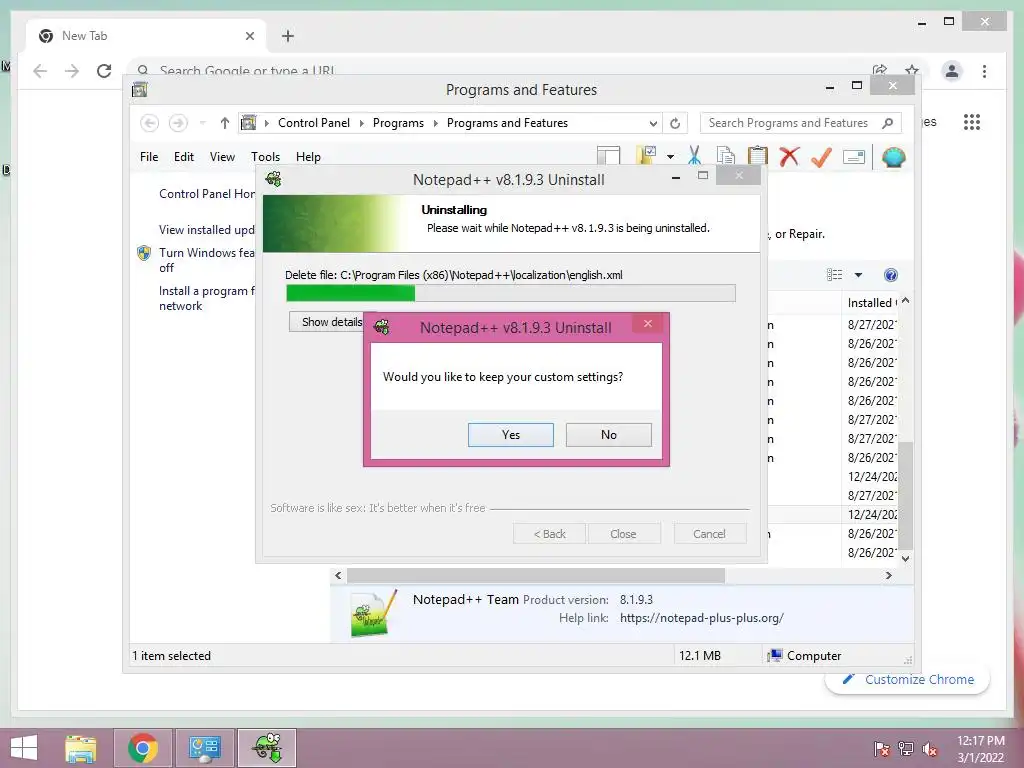Click the Control Panel Home link
Screen dimensions: 1024x768
tap(207, 194)
